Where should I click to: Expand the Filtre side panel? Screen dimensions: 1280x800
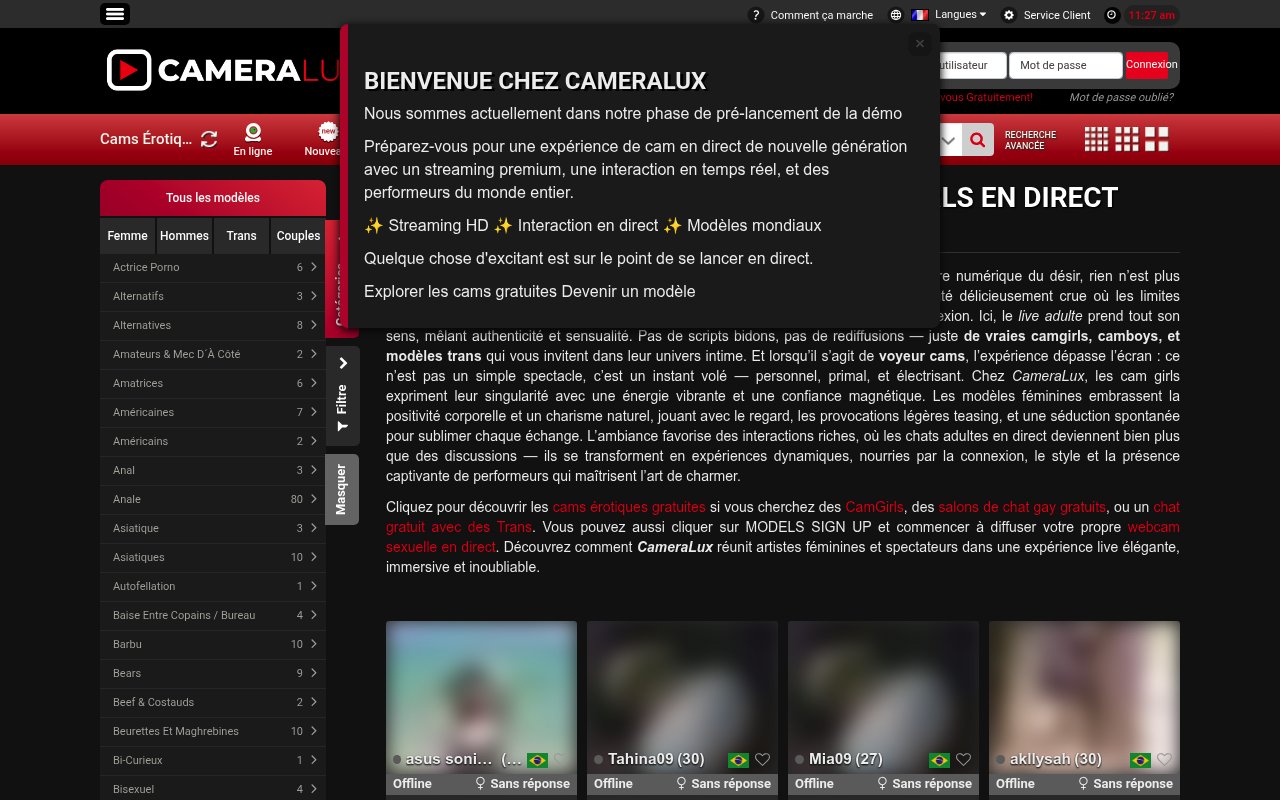pyautogui.click(x=342, y=396)
